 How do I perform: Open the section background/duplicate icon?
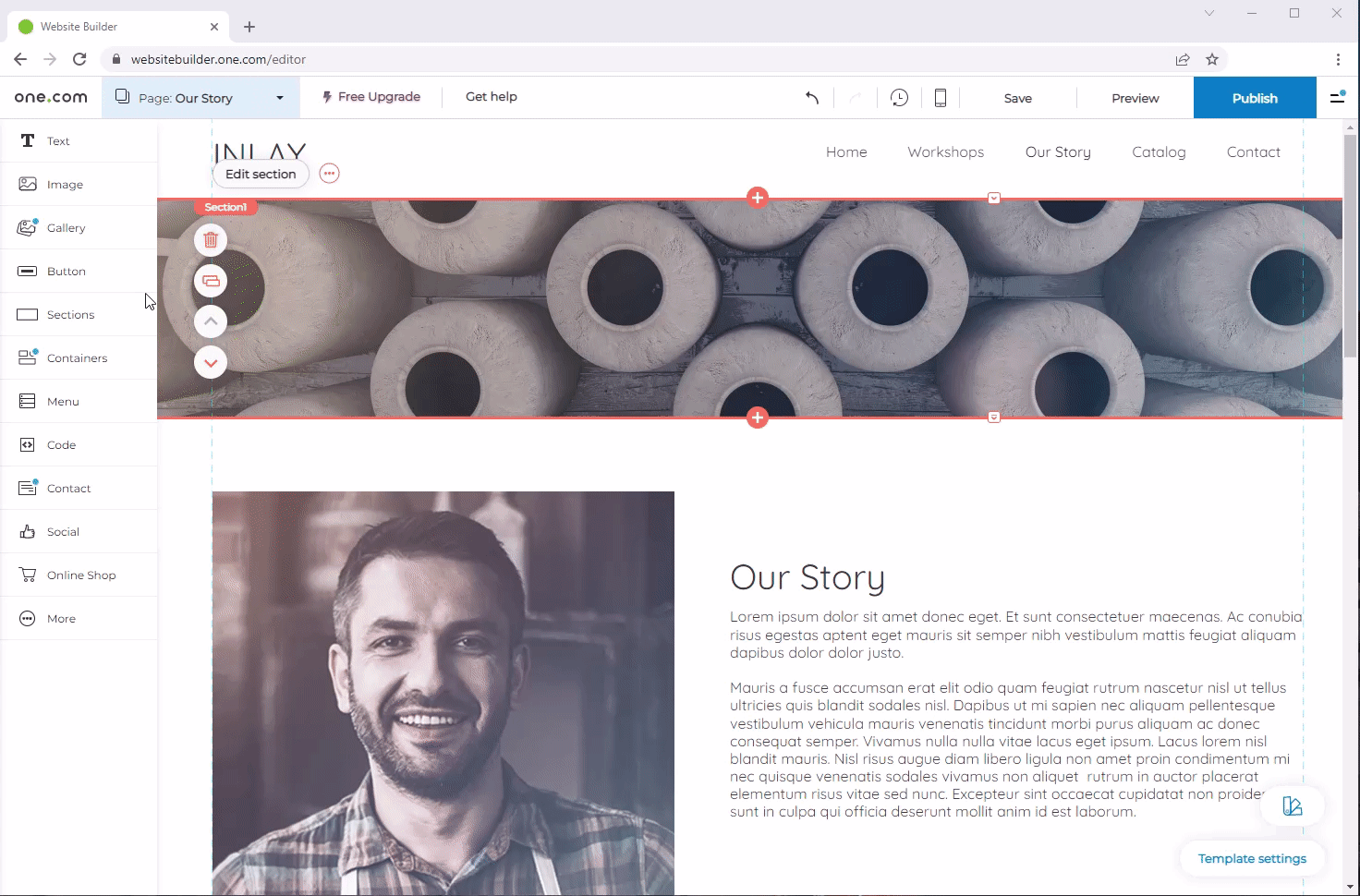coord(211,281)
